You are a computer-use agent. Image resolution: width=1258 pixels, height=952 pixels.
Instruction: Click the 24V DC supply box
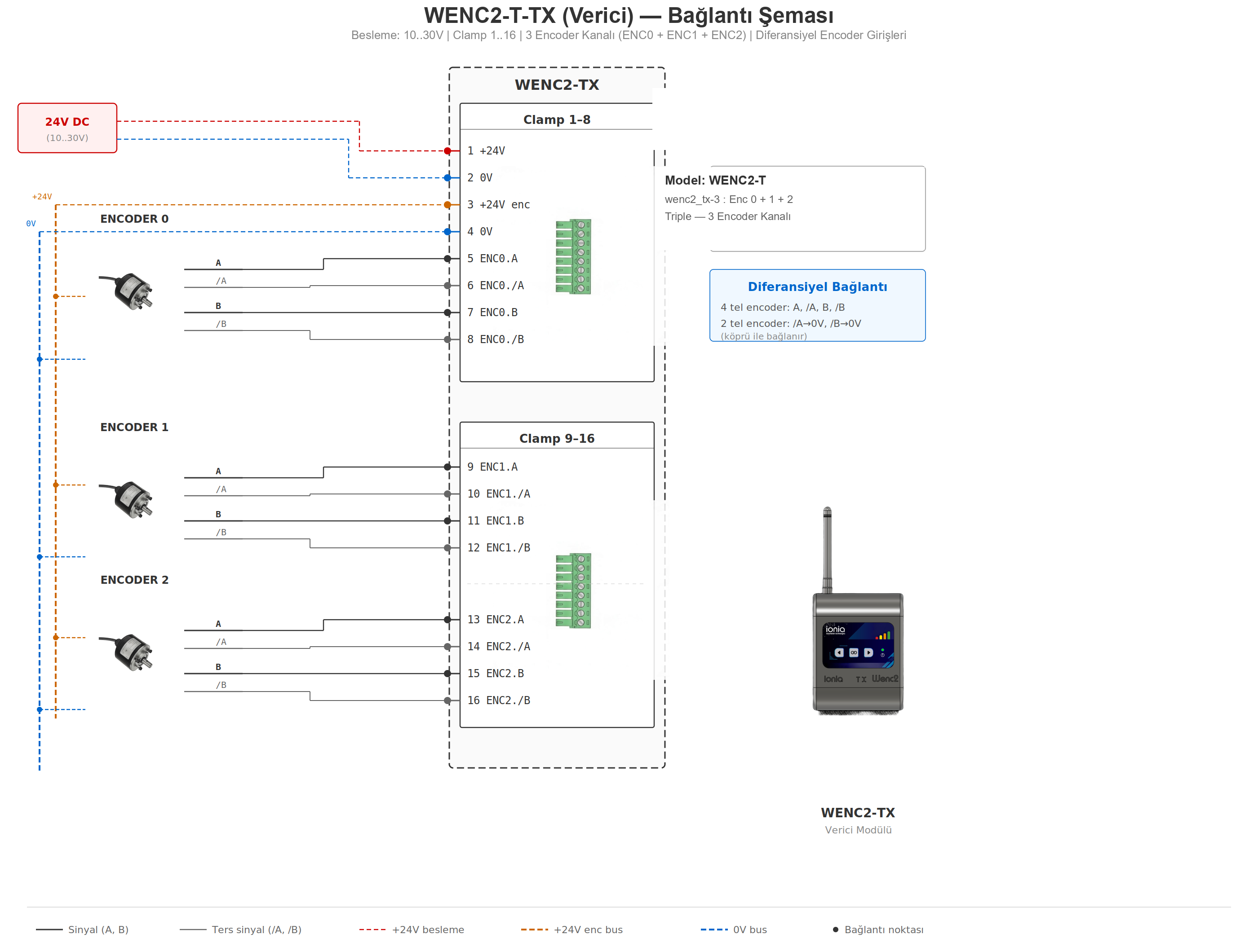pyautogui.click(x=67, y=128)
